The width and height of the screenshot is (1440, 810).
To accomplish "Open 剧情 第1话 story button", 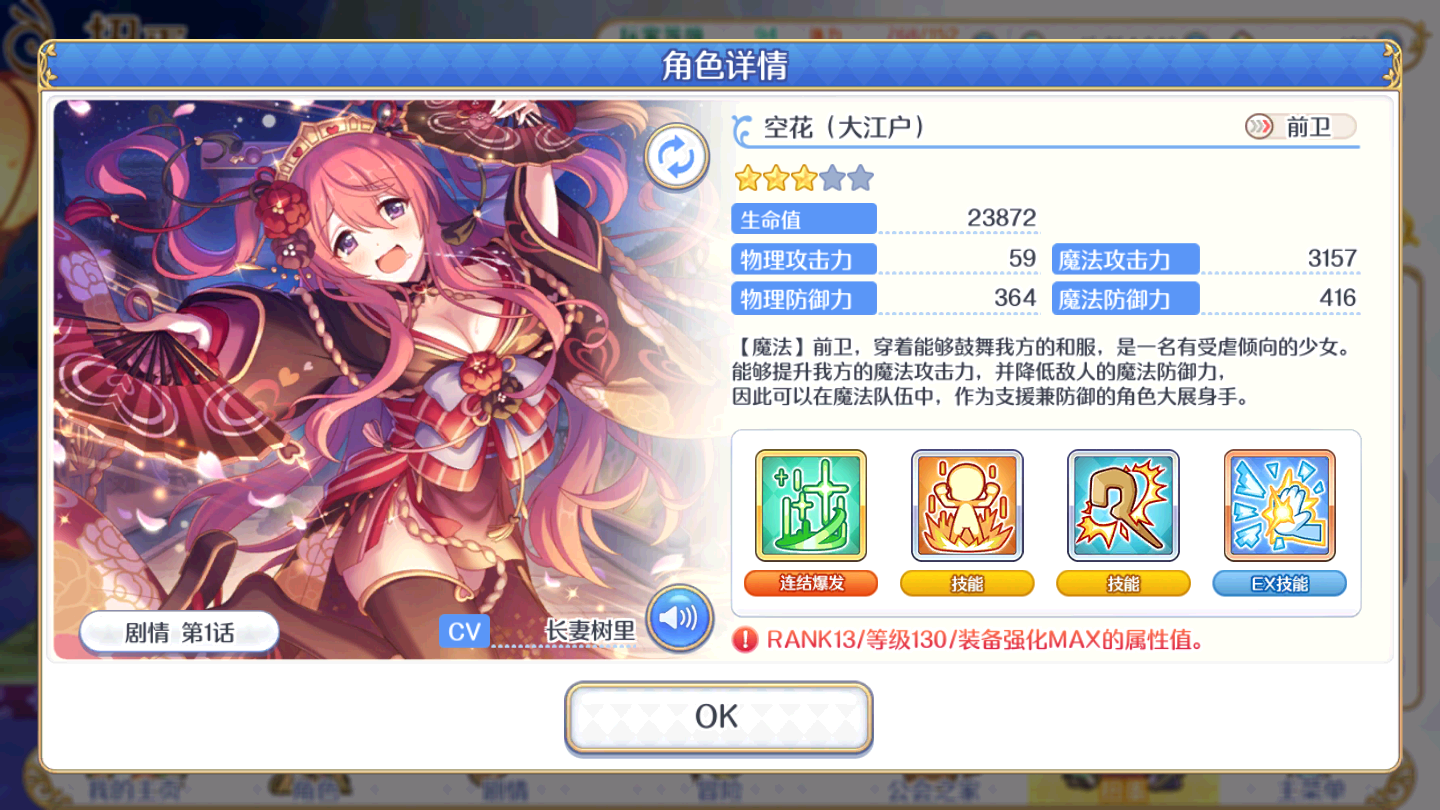I will [179, 632].
